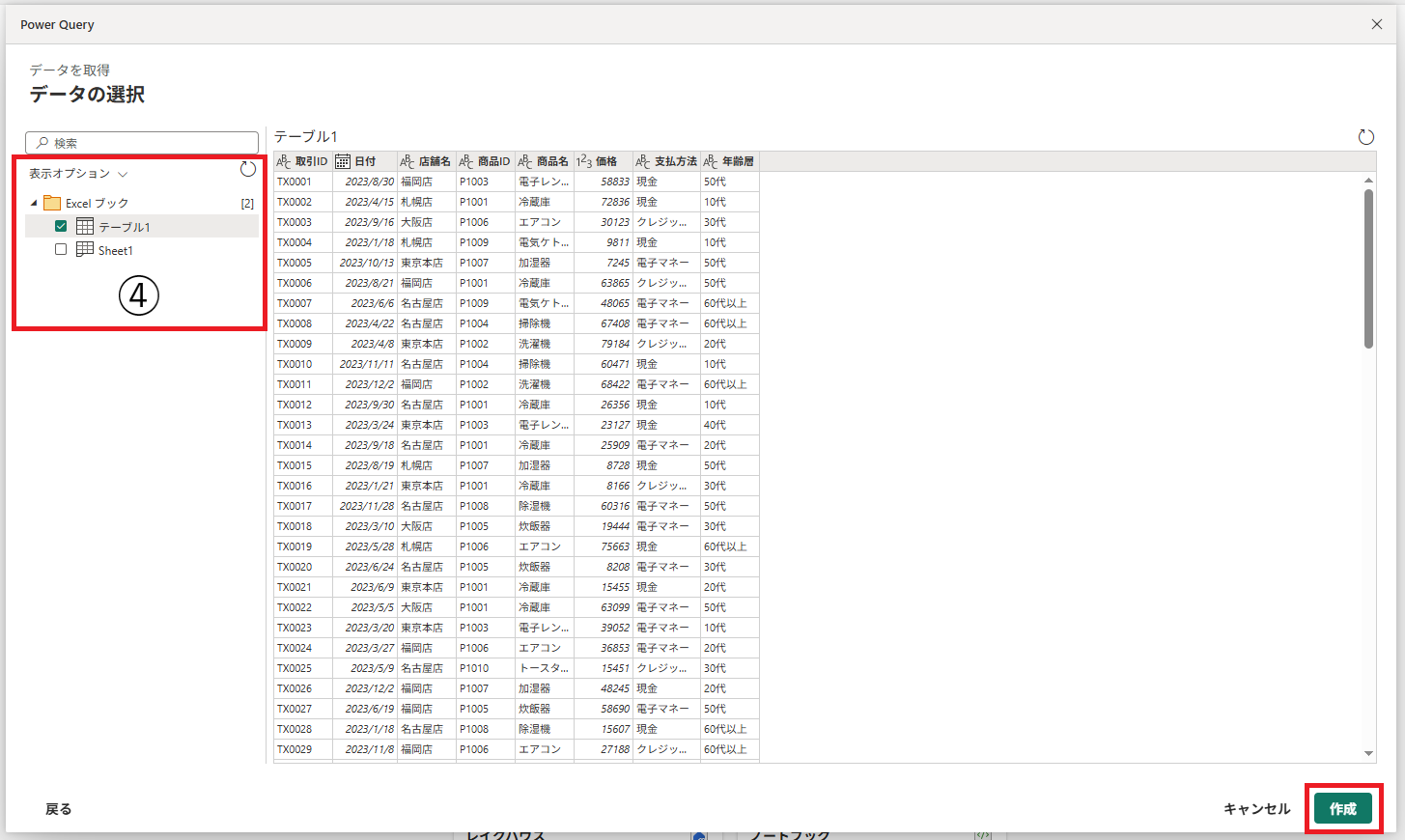Click the 取引ID column text type icon
The width and height of the screenshot is (1405, 840).
pos(284,161)
